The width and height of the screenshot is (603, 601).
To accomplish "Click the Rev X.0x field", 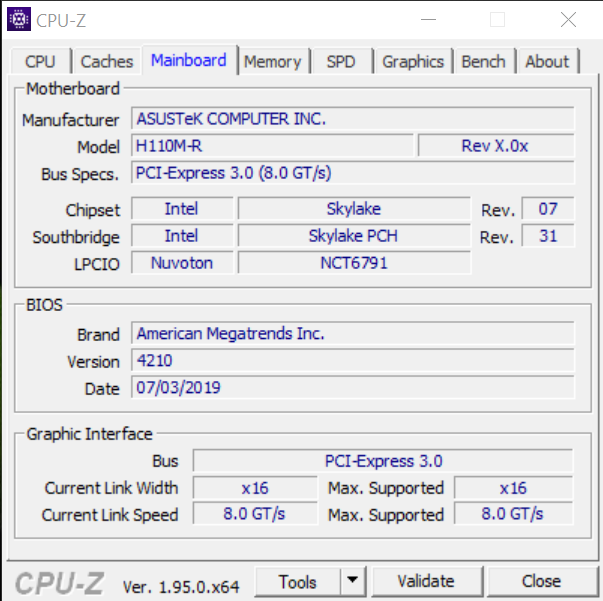I will click(496, 146).
